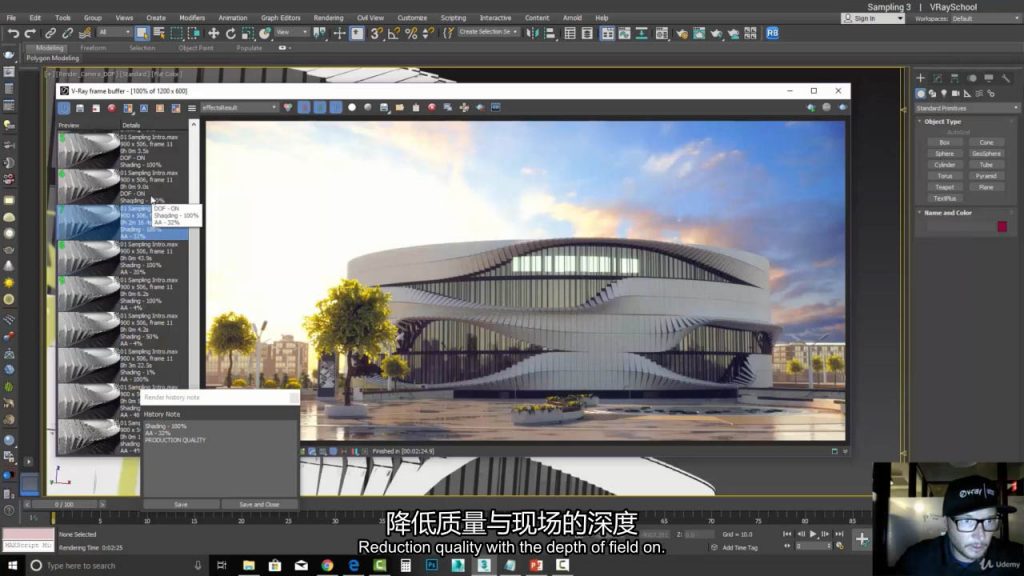Viewport: 1024px width, 576px height.
Task: Open the V-Ray frame buffer hamburger menu
Action: (192, 108)
